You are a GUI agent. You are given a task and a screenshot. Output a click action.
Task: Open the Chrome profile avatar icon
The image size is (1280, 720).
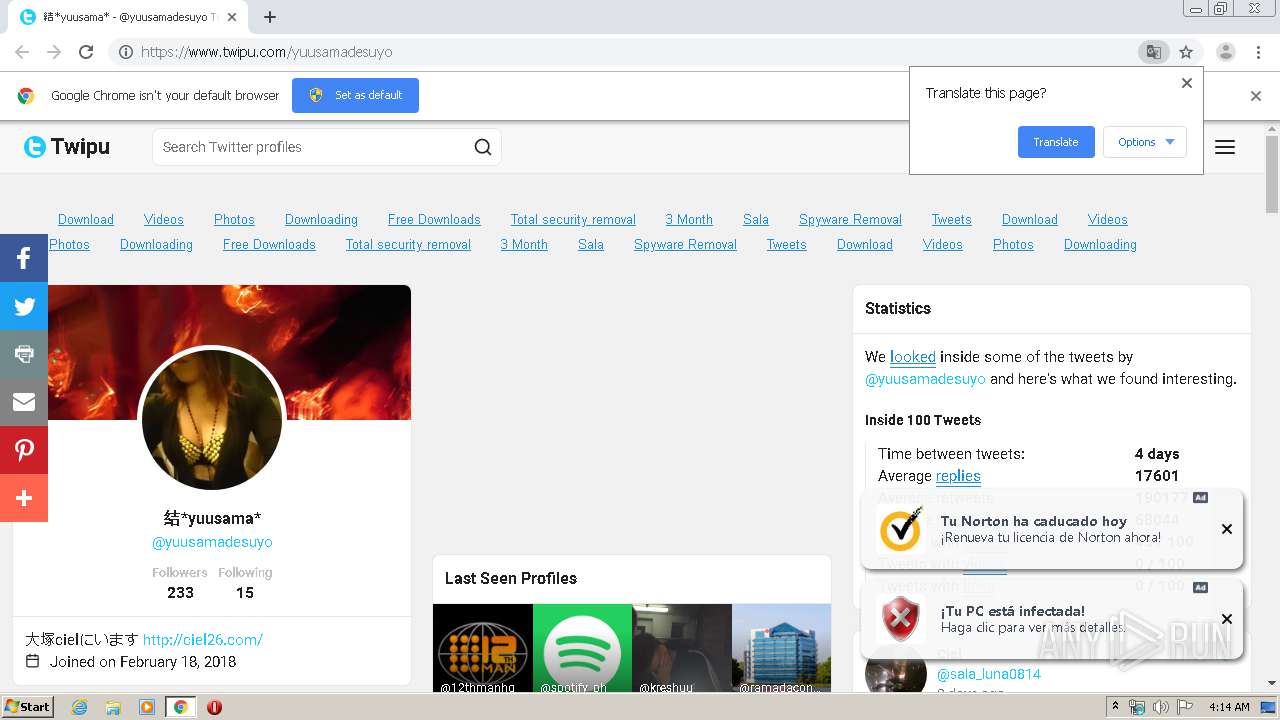[1226, 52]
